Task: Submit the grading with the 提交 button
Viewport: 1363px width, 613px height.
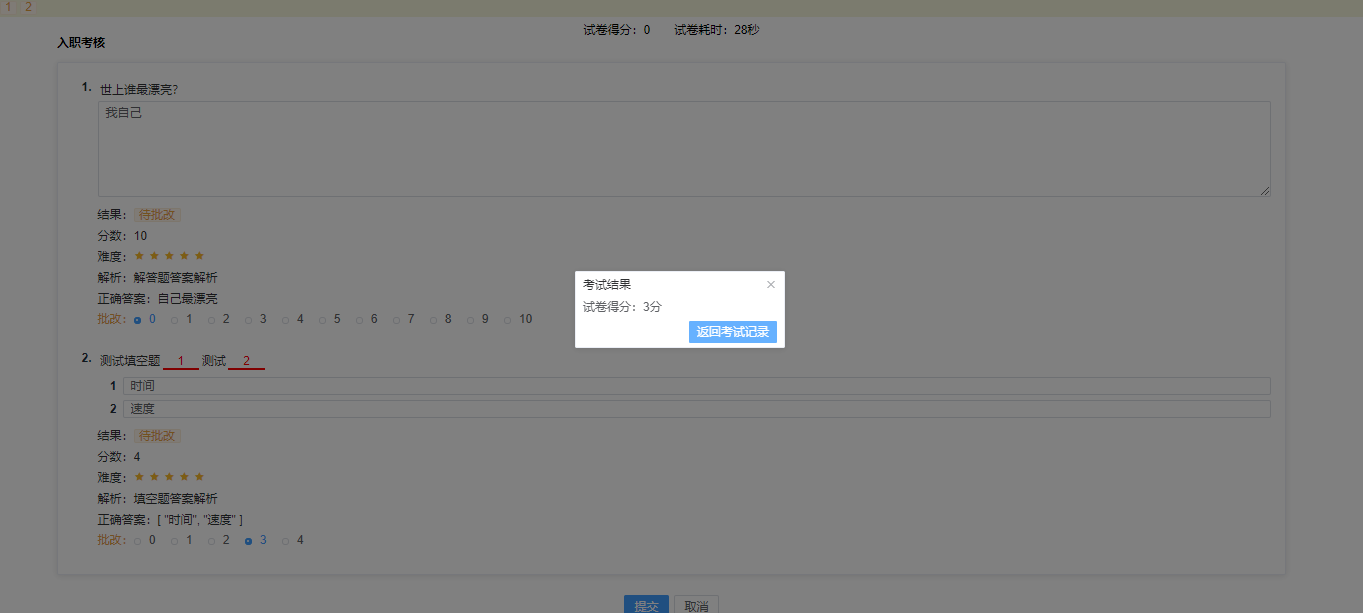Action: pyautogui.click(x=646, y=604)
